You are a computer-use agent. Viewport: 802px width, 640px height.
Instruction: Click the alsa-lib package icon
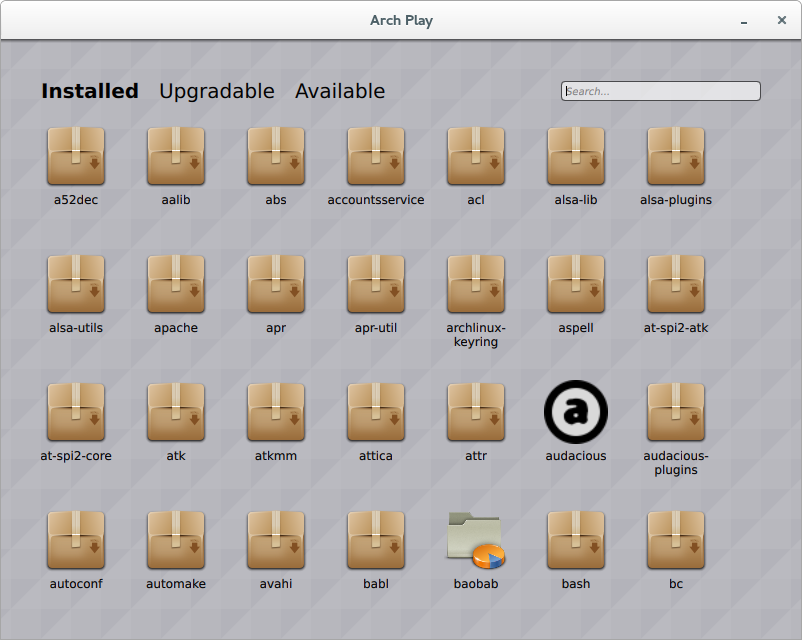click(576, 156)
